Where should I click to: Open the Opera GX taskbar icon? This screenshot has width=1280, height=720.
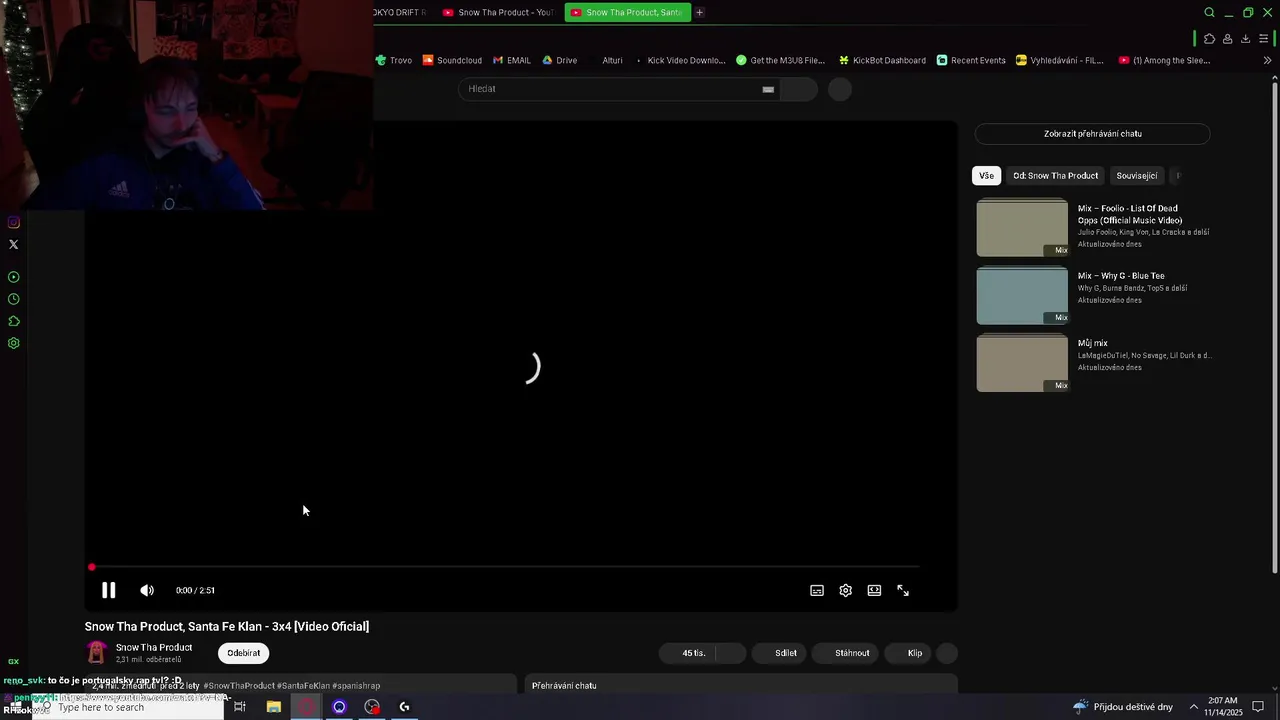pyautogui.click(x=306, y=707)
